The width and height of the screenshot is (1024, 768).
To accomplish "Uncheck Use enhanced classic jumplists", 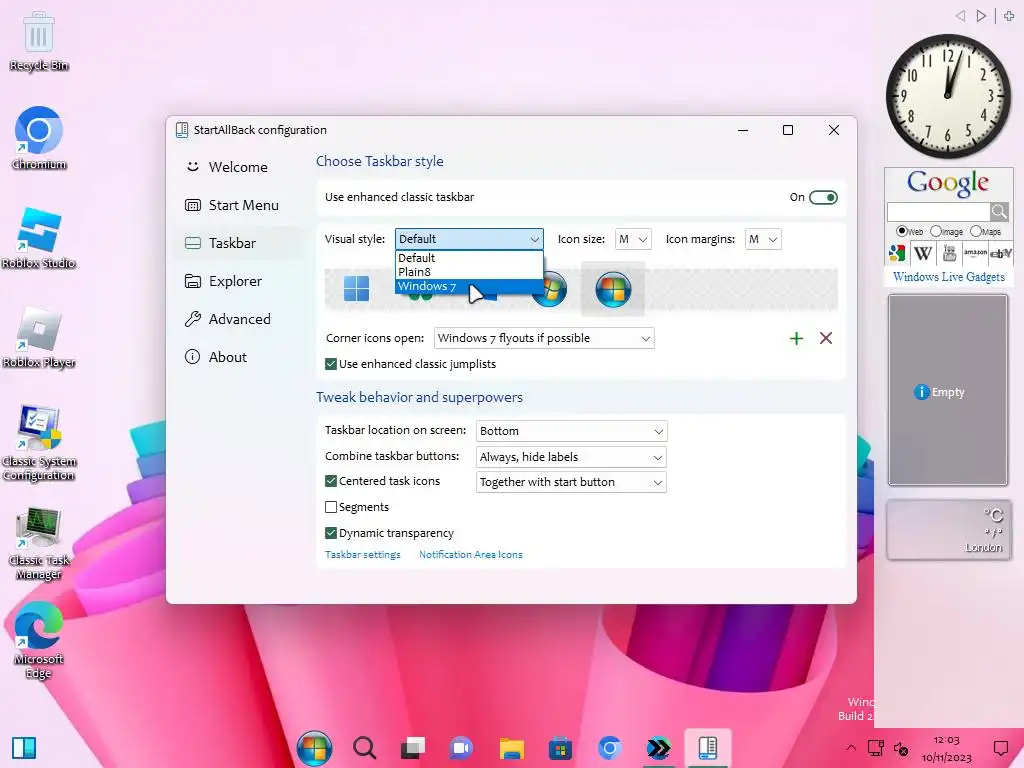I will point(331,364).
